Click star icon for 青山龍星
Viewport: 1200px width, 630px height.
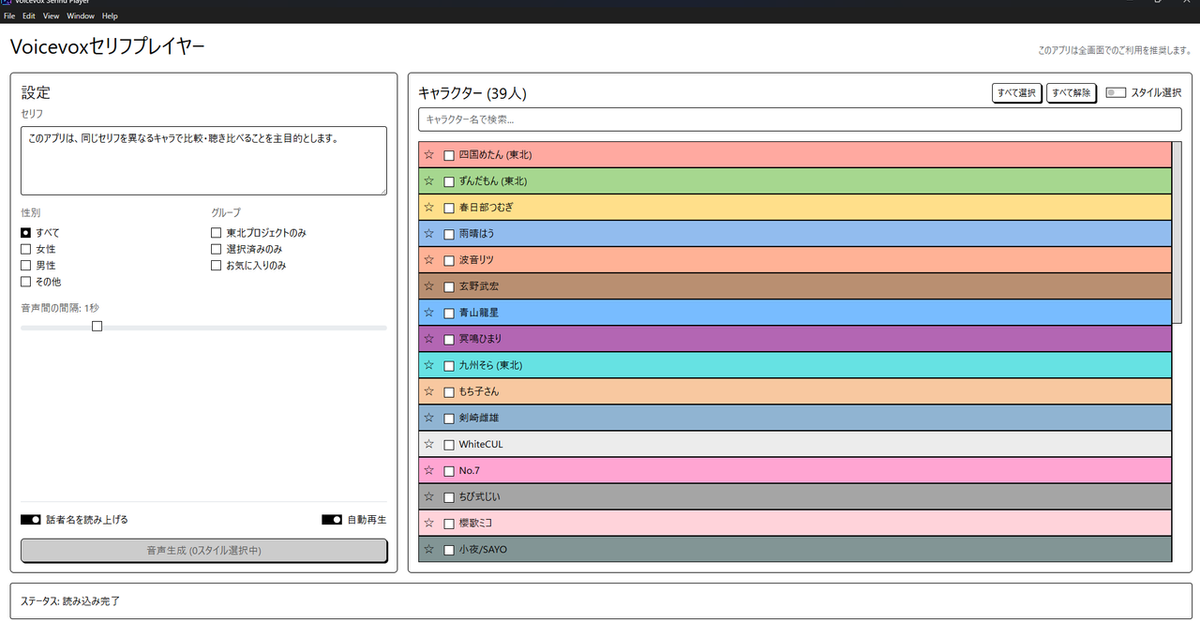coord(429,312)
